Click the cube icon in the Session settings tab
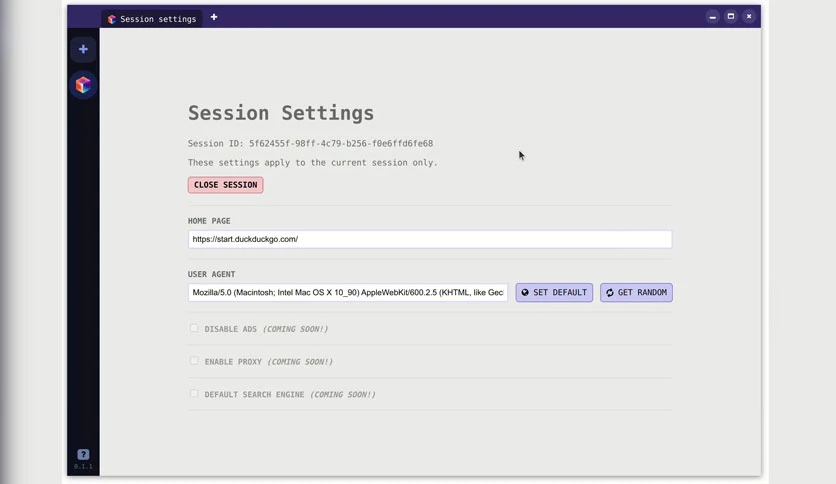The image size is (836, 484). 111,19
